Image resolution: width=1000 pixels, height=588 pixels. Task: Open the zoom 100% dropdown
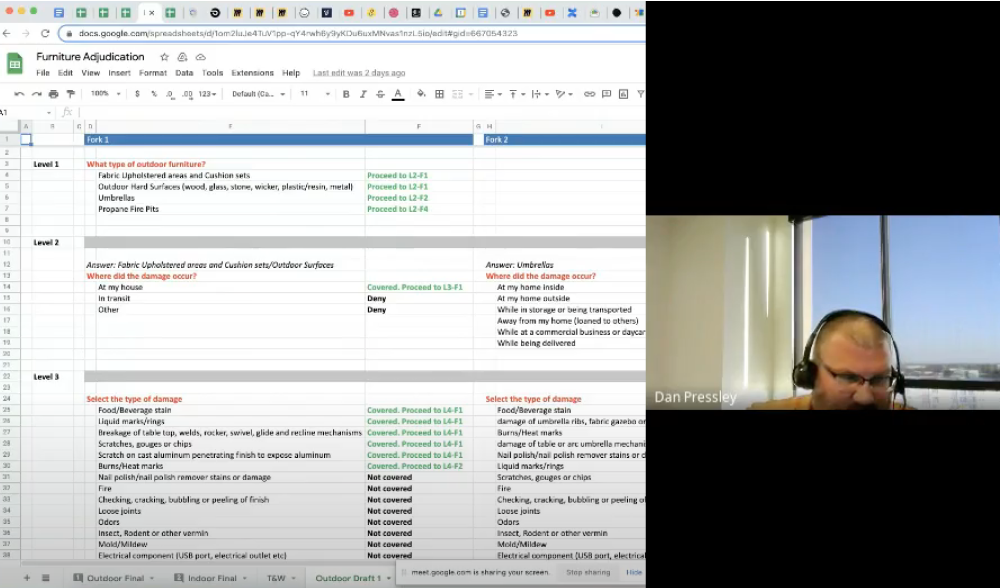tap(105, 94)
